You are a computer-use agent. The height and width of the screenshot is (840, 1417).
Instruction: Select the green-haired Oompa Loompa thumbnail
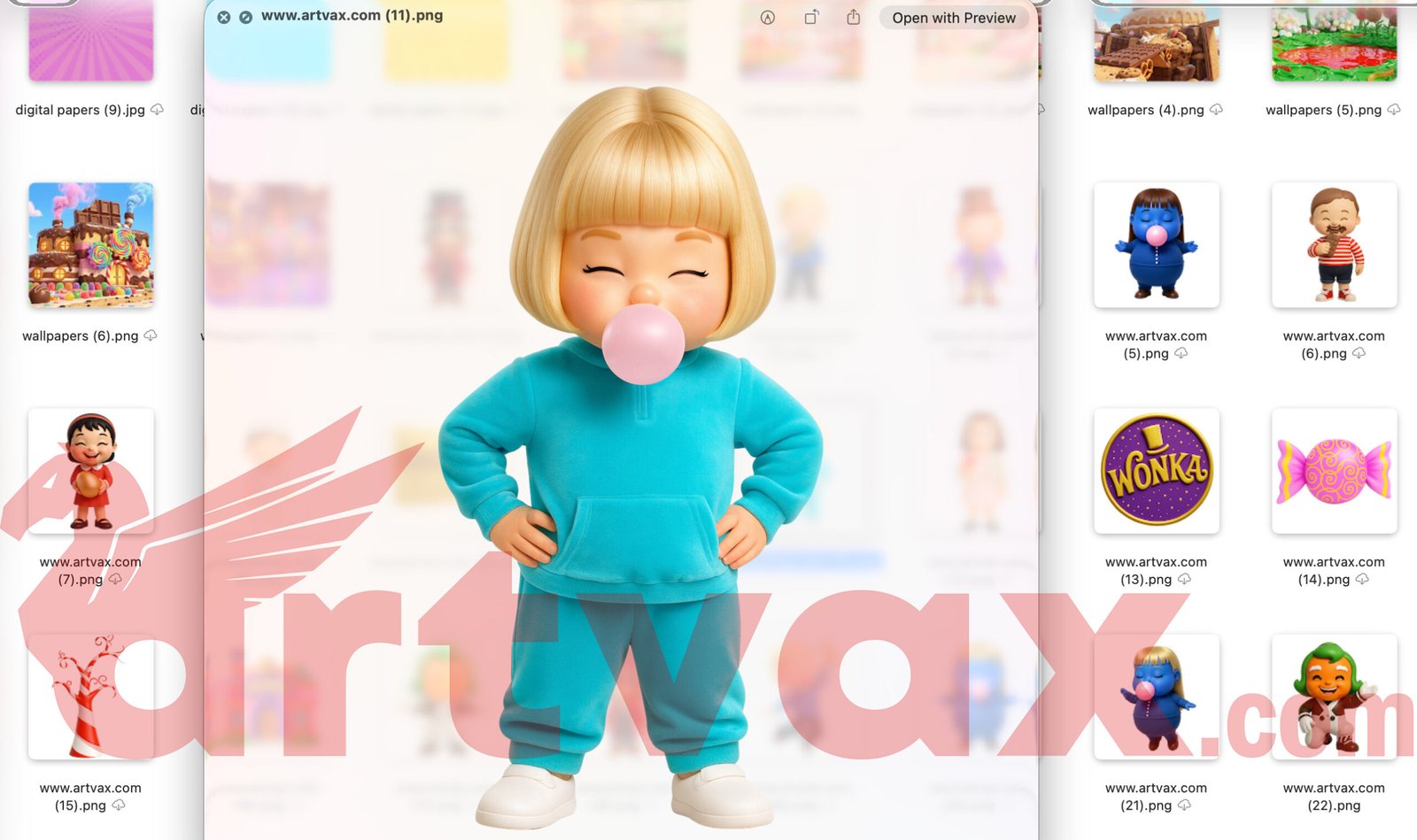tap(1334, 696)
